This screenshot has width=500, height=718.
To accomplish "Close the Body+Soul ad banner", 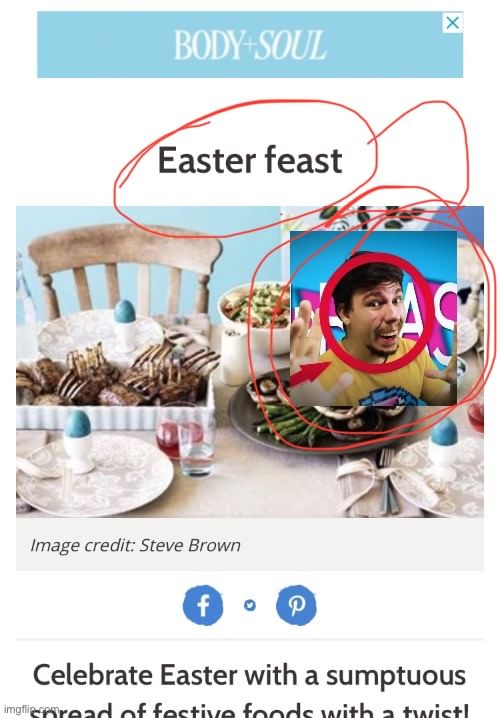I will [x=452, y=22].
